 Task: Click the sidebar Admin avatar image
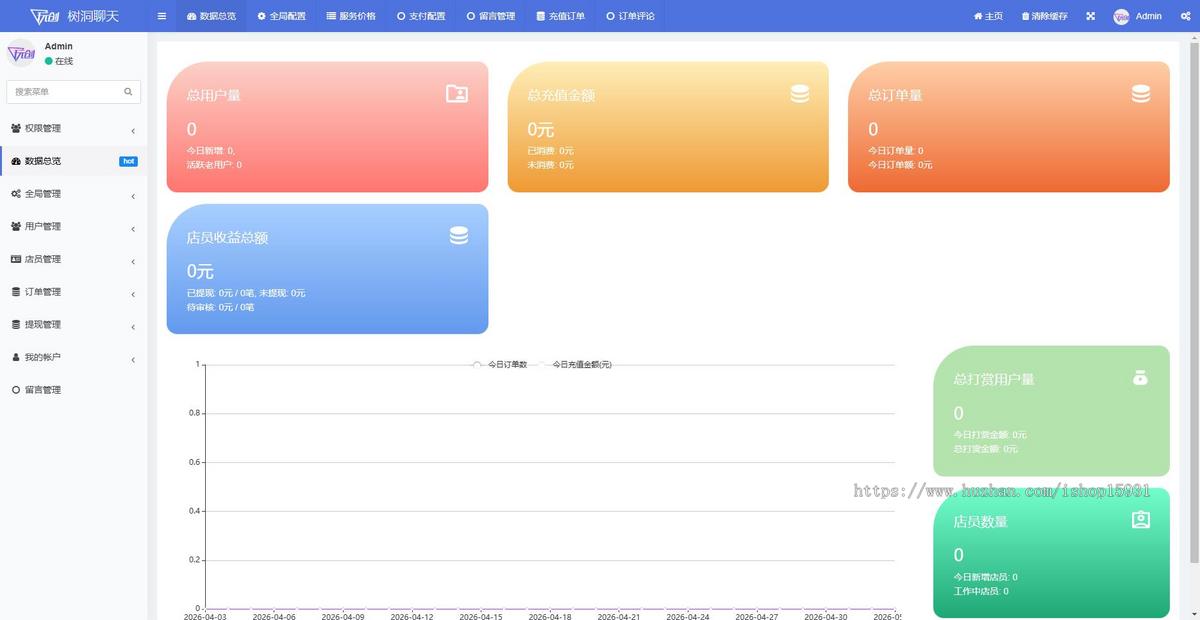tap(21, 53)
